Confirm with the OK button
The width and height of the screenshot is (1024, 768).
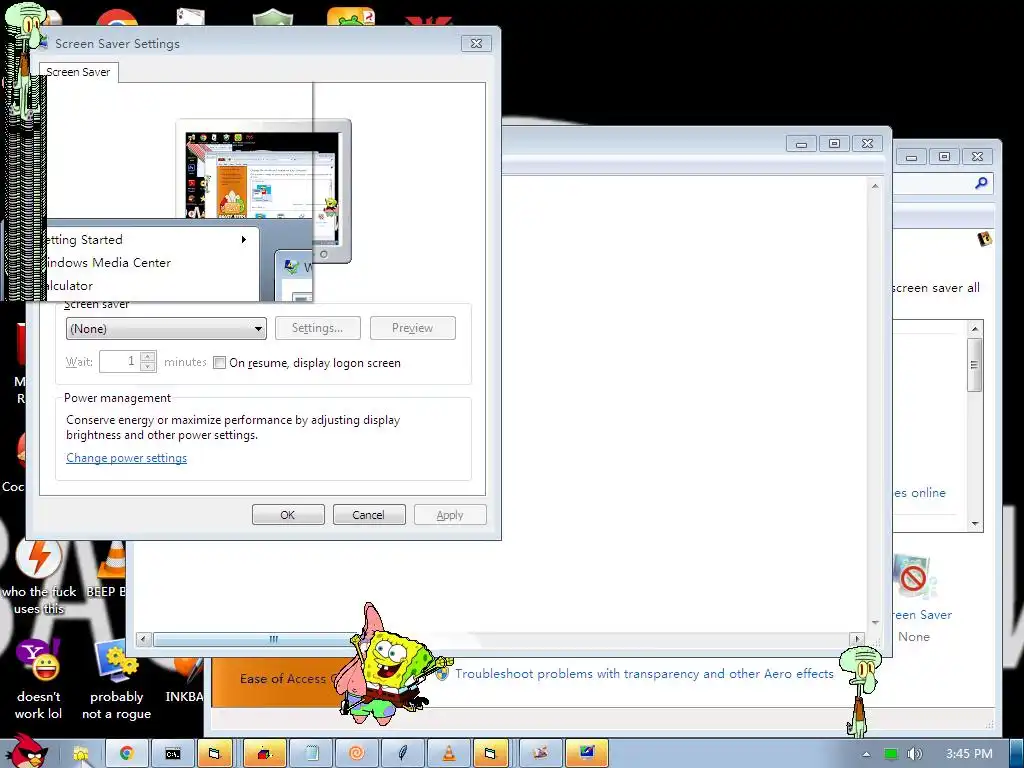(x=288, y=515)
